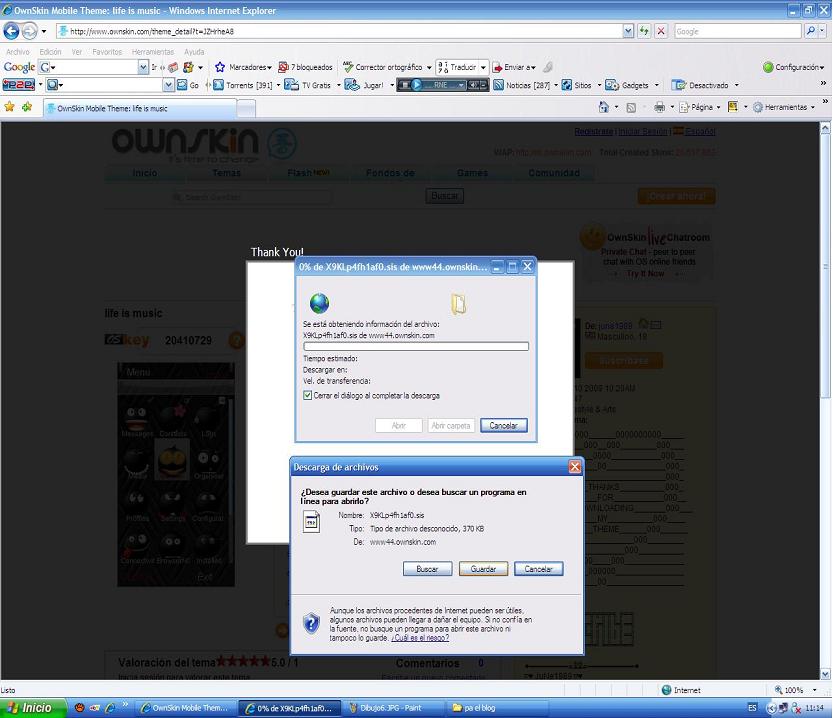833x718 pixels.
Task: Click the Favorites star icon
Action: click(10, 107)
